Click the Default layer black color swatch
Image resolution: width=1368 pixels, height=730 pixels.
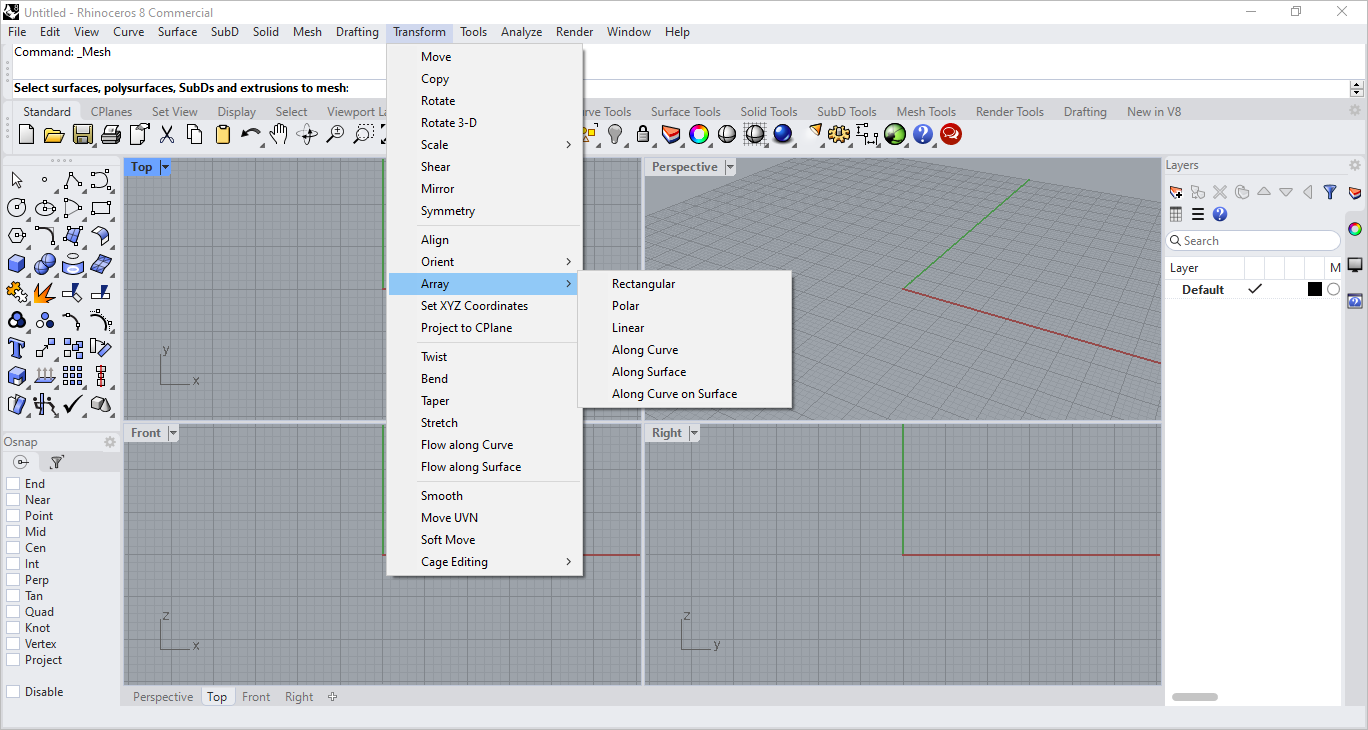tap(1314, 290)
